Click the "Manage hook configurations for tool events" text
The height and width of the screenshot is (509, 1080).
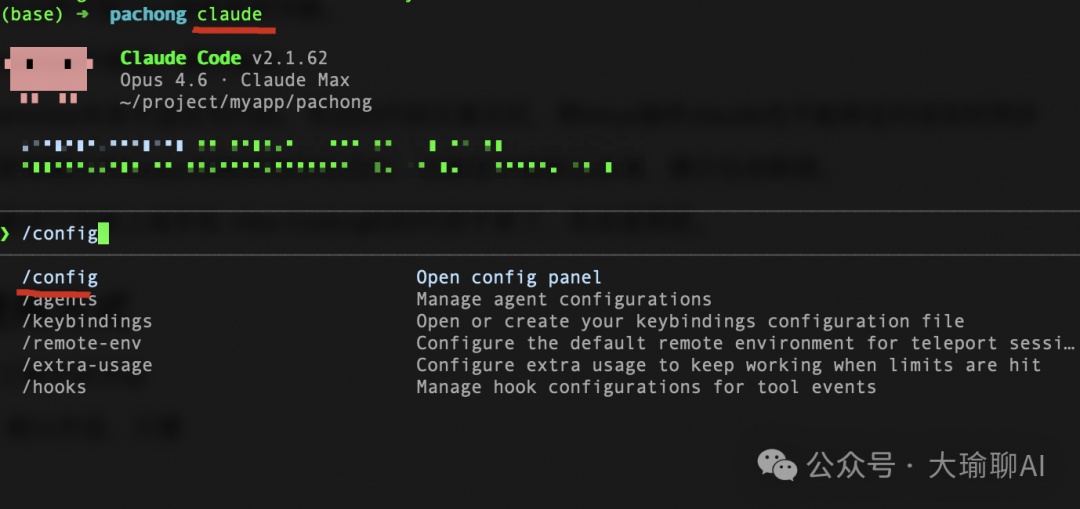click(x=646, y=387)
